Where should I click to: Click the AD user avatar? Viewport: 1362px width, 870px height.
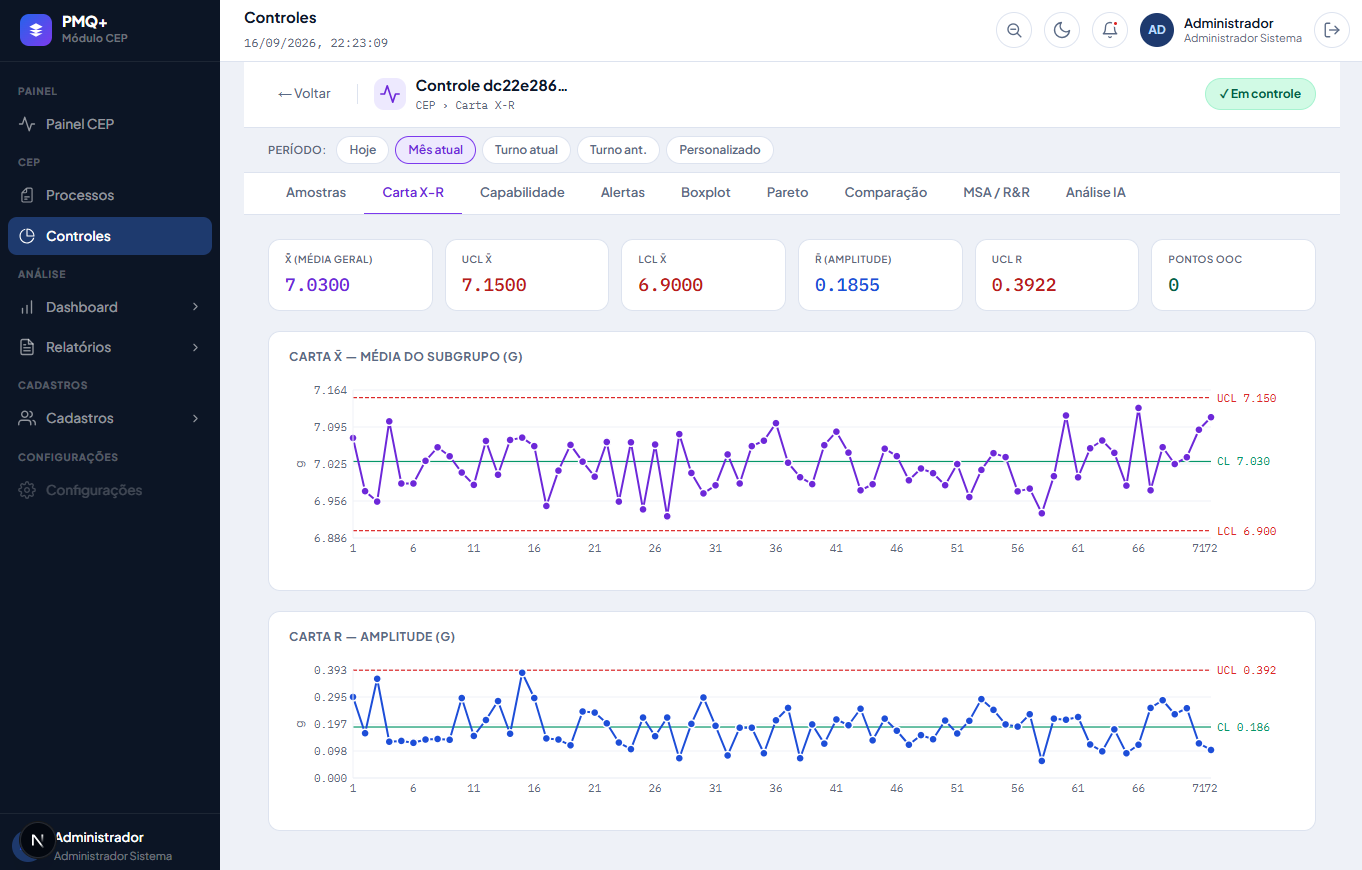(x=1157, y=30)
